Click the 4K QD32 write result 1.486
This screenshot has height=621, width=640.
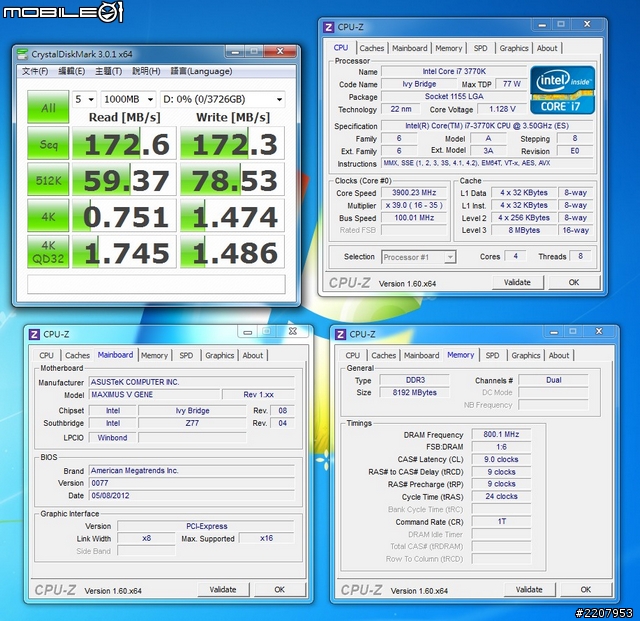[232, 252]
